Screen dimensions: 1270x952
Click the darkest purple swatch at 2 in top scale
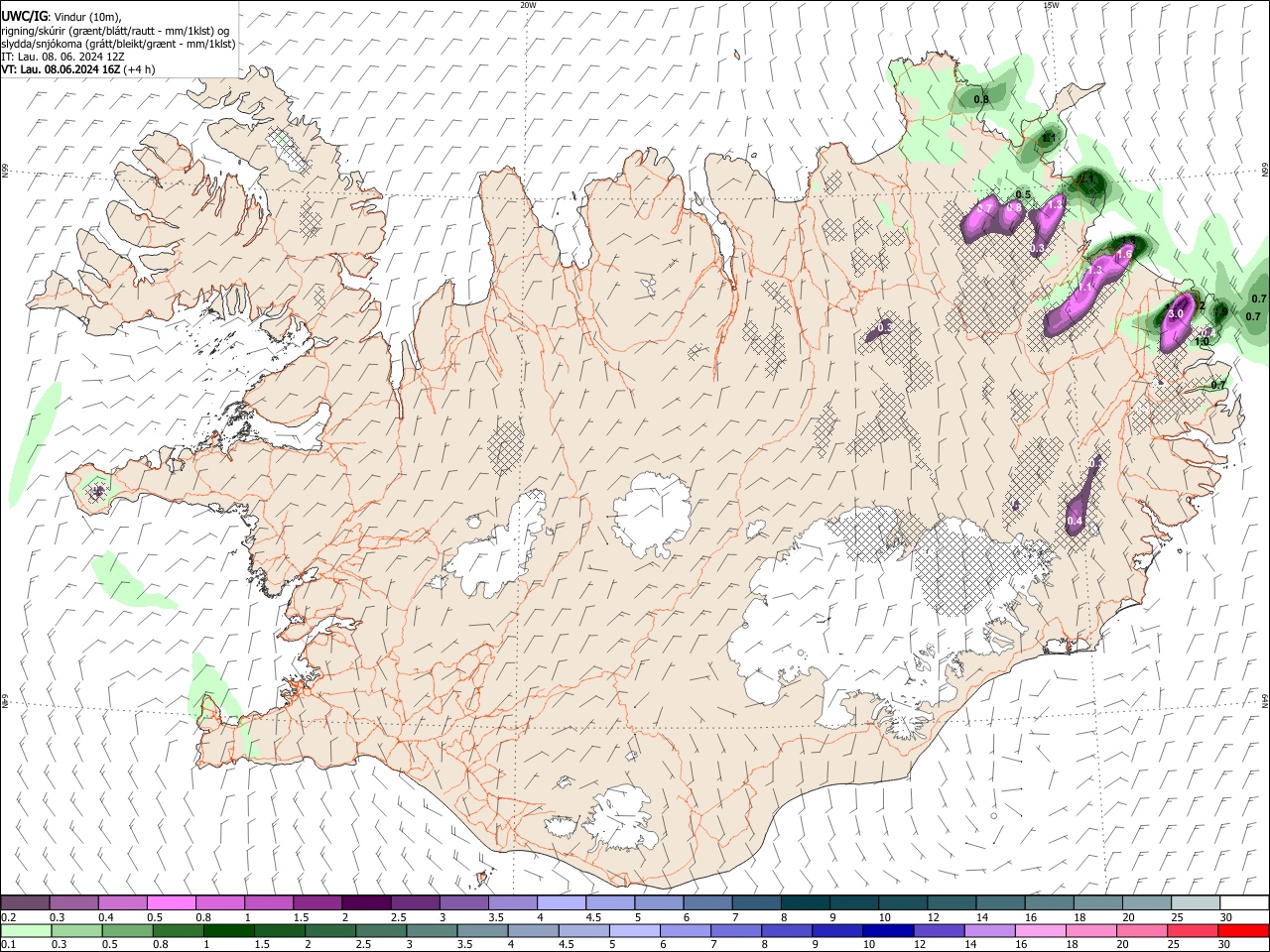(x=366, y=902)
